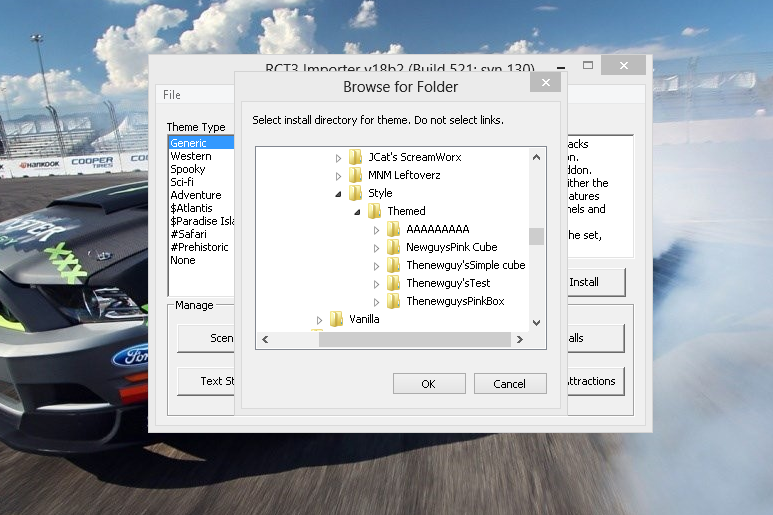This screenshot has height=515, width=773.
Task: Click the Vanilla folder icon
Action: coord(336,320)
